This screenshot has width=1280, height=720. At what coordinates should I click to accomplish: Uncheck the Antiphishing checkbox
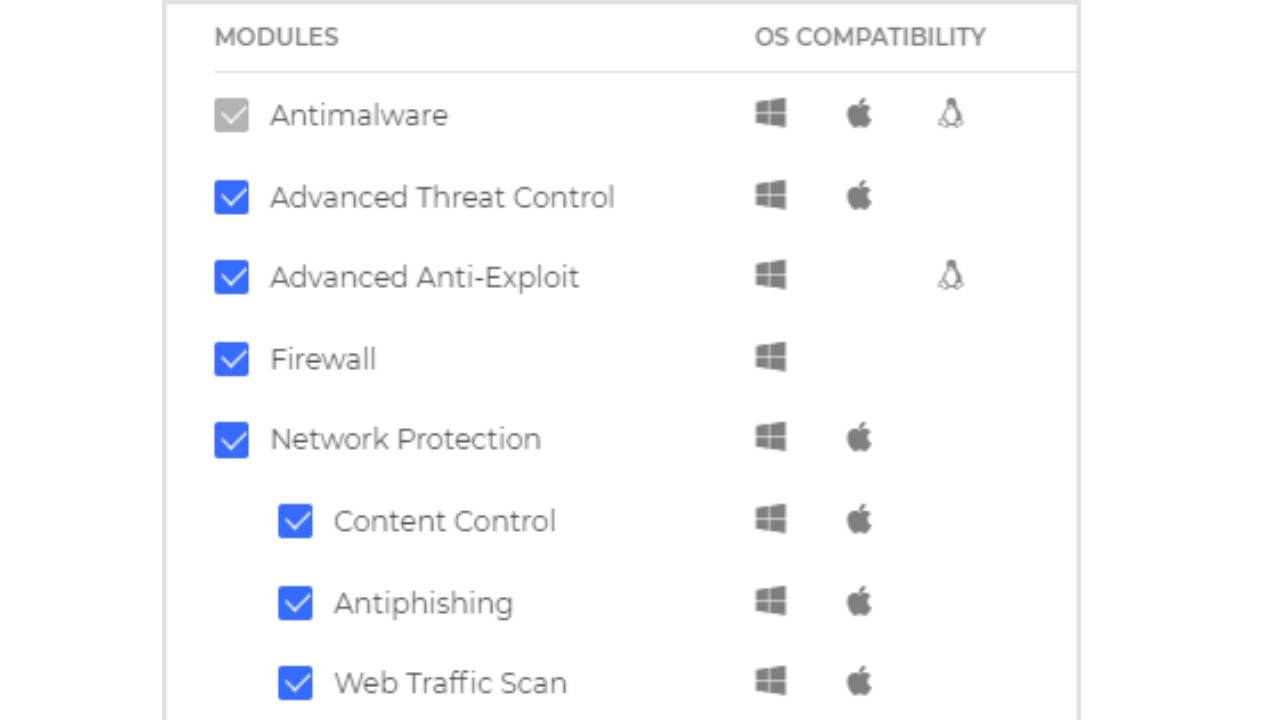(295, 603)
